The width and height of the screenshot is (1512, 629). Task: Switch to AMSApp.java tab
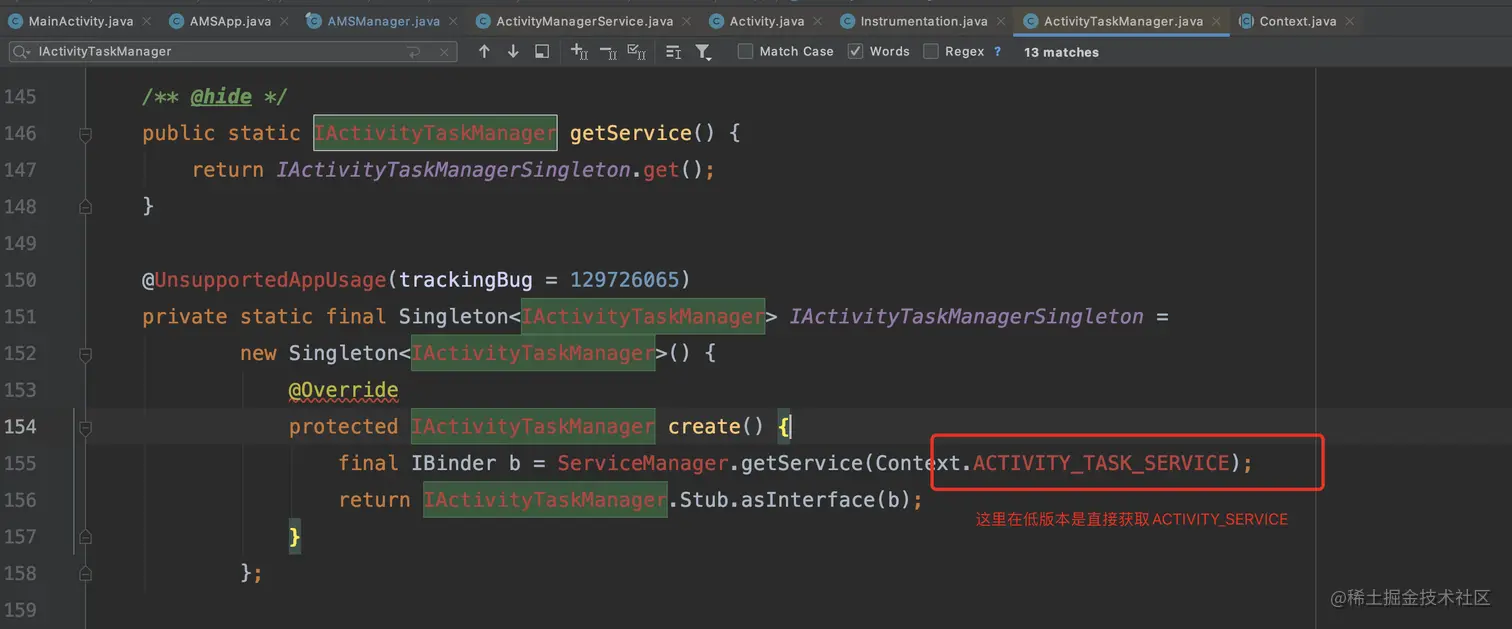(230, 21)
